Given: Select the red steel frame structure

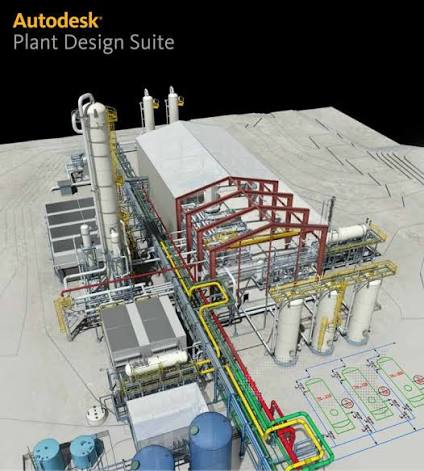Looking at the screenshot, I should (253, 227).
